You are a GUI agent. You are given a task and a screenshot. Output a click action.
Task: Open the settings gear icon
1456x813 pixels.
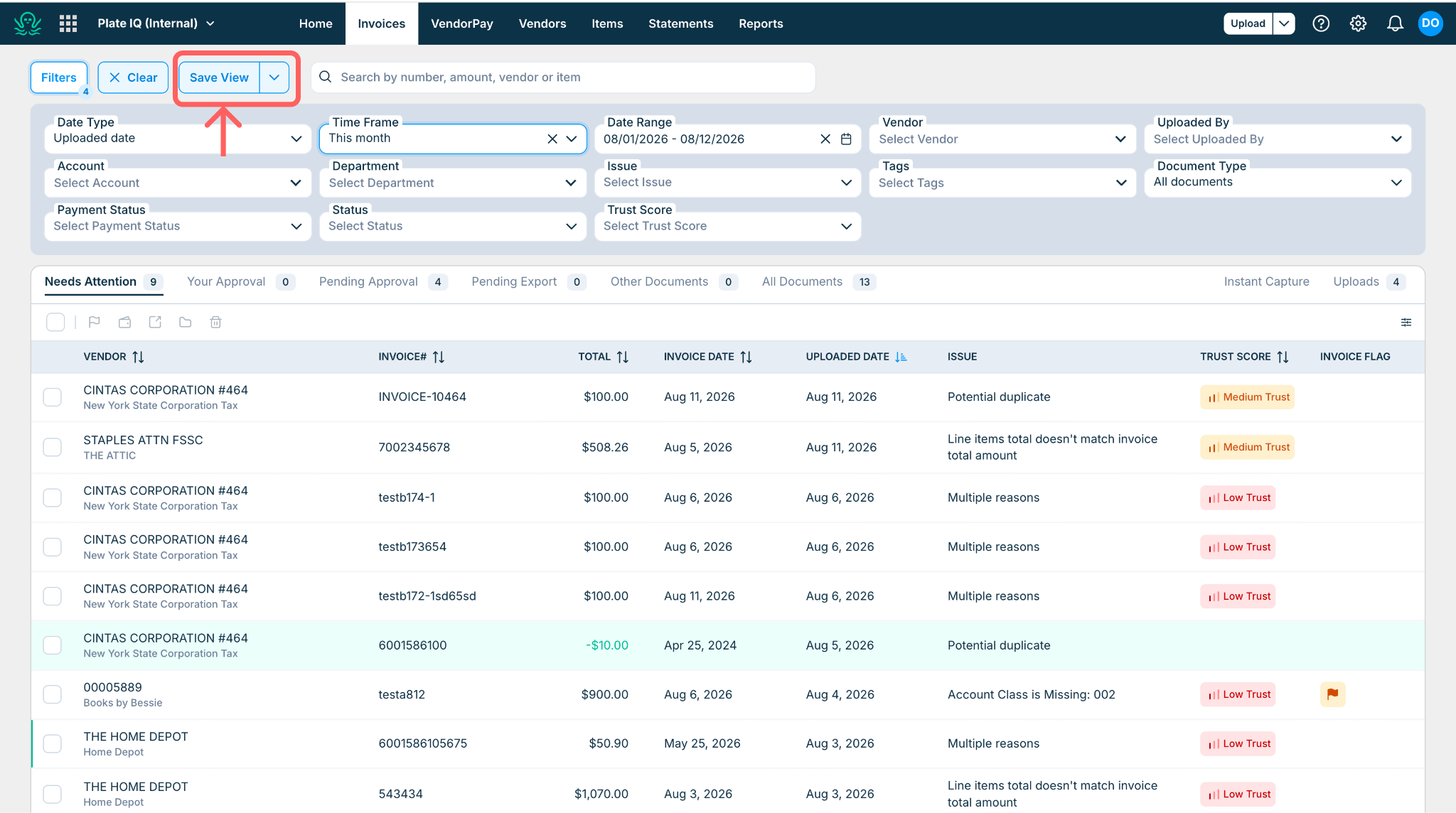[x=1358, y=23]
